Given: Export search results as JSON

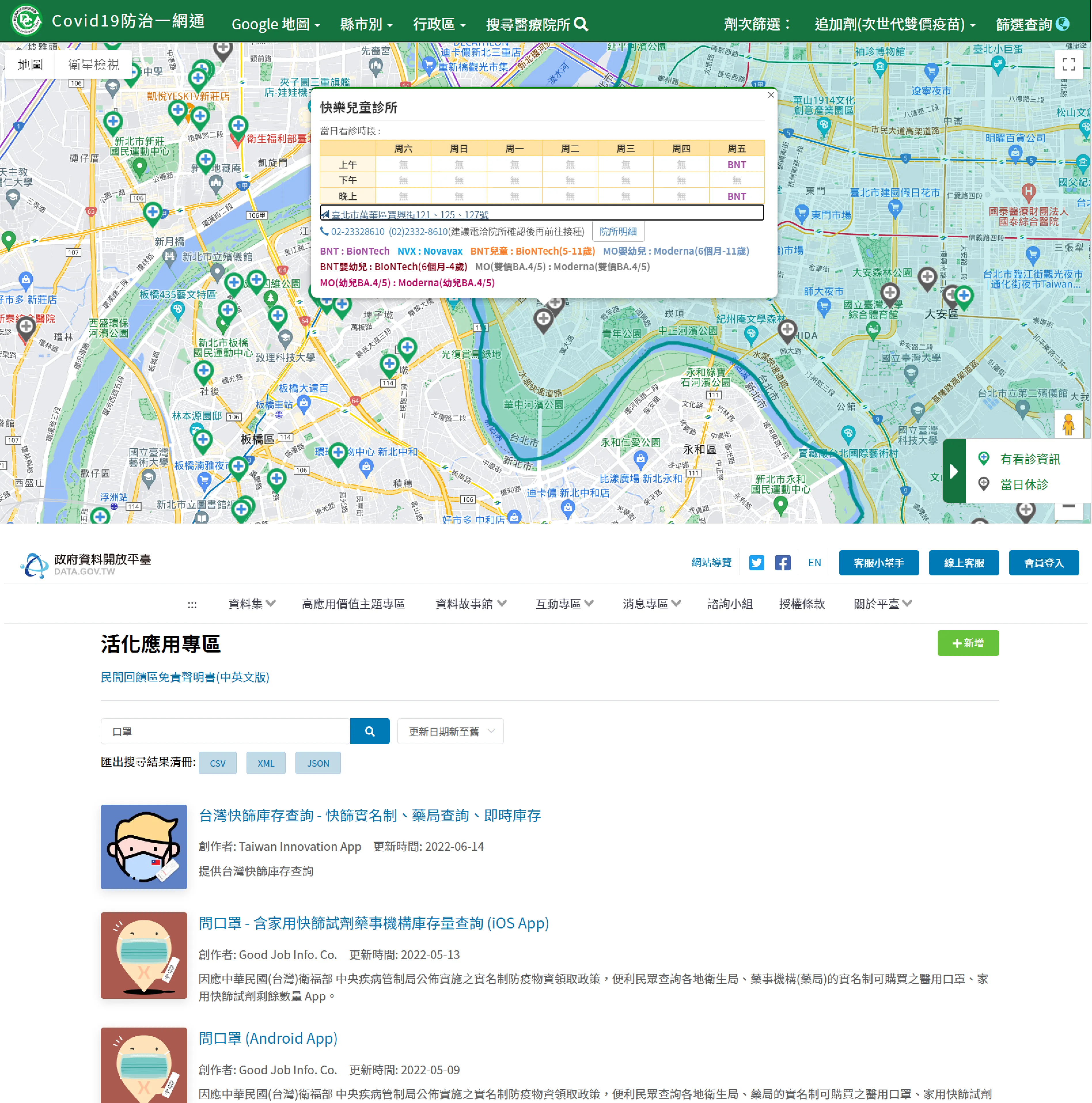Looking at the screenshot, I should (x=318, y=763).
